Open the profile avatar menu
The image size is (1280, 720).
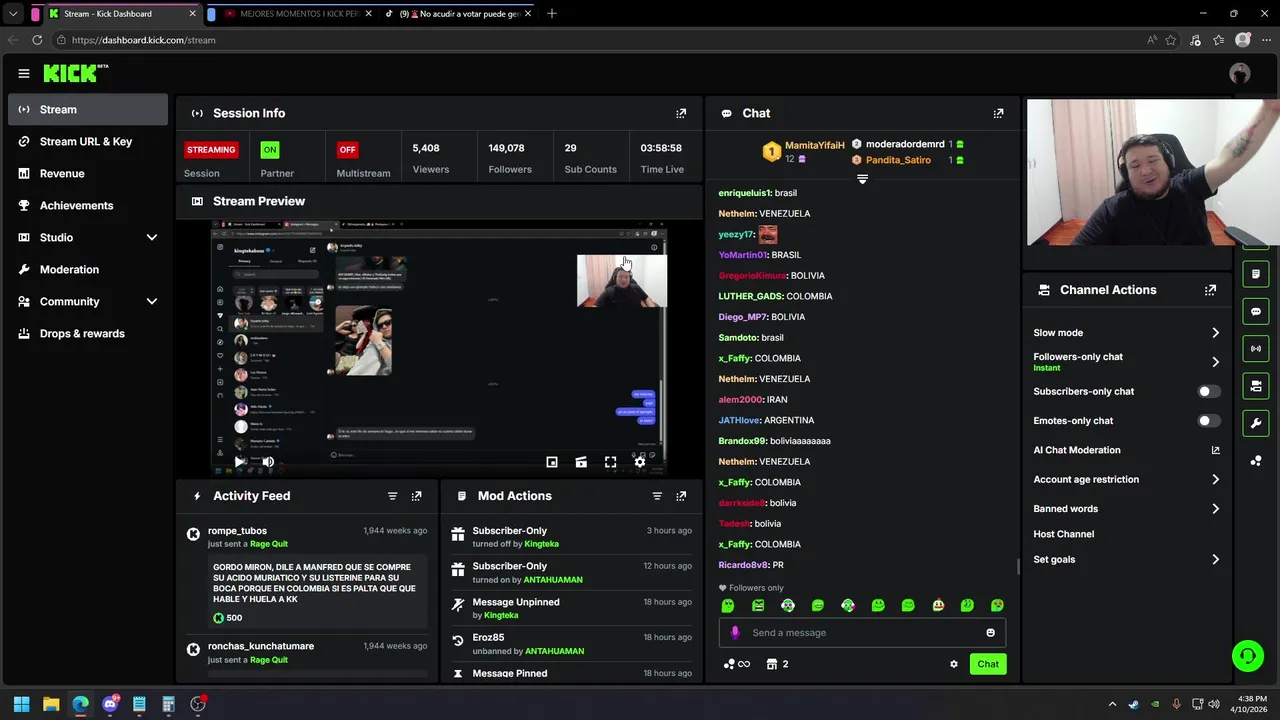[1240, 73]
